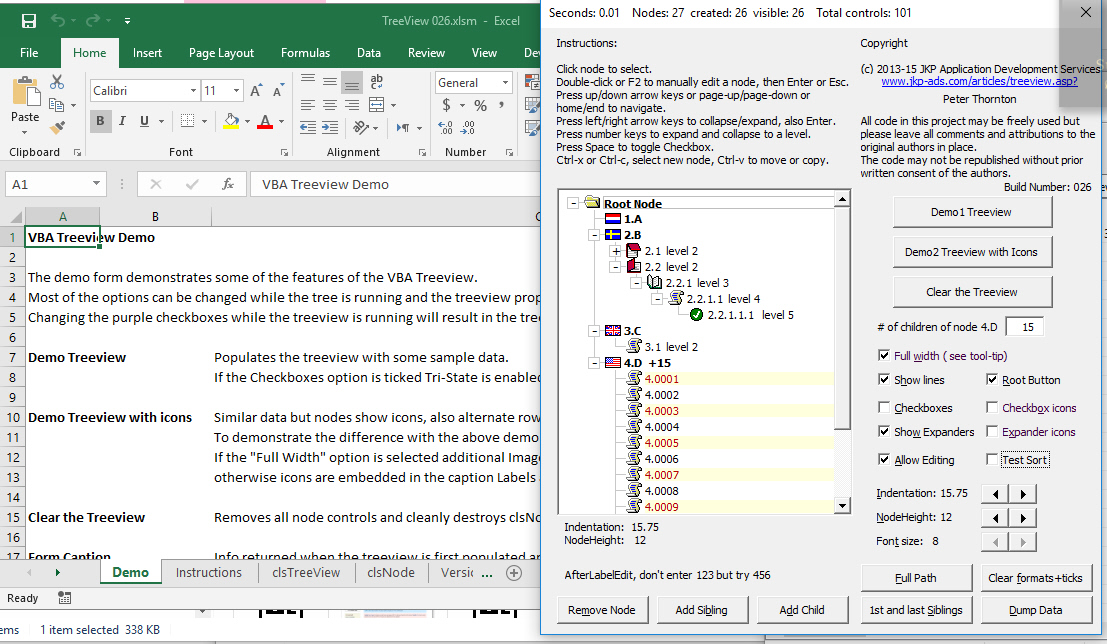The height and width of the screenshot is (644, 1107).
Task: Collapse the Root Node in the treeview
Action: click(571, 202)
